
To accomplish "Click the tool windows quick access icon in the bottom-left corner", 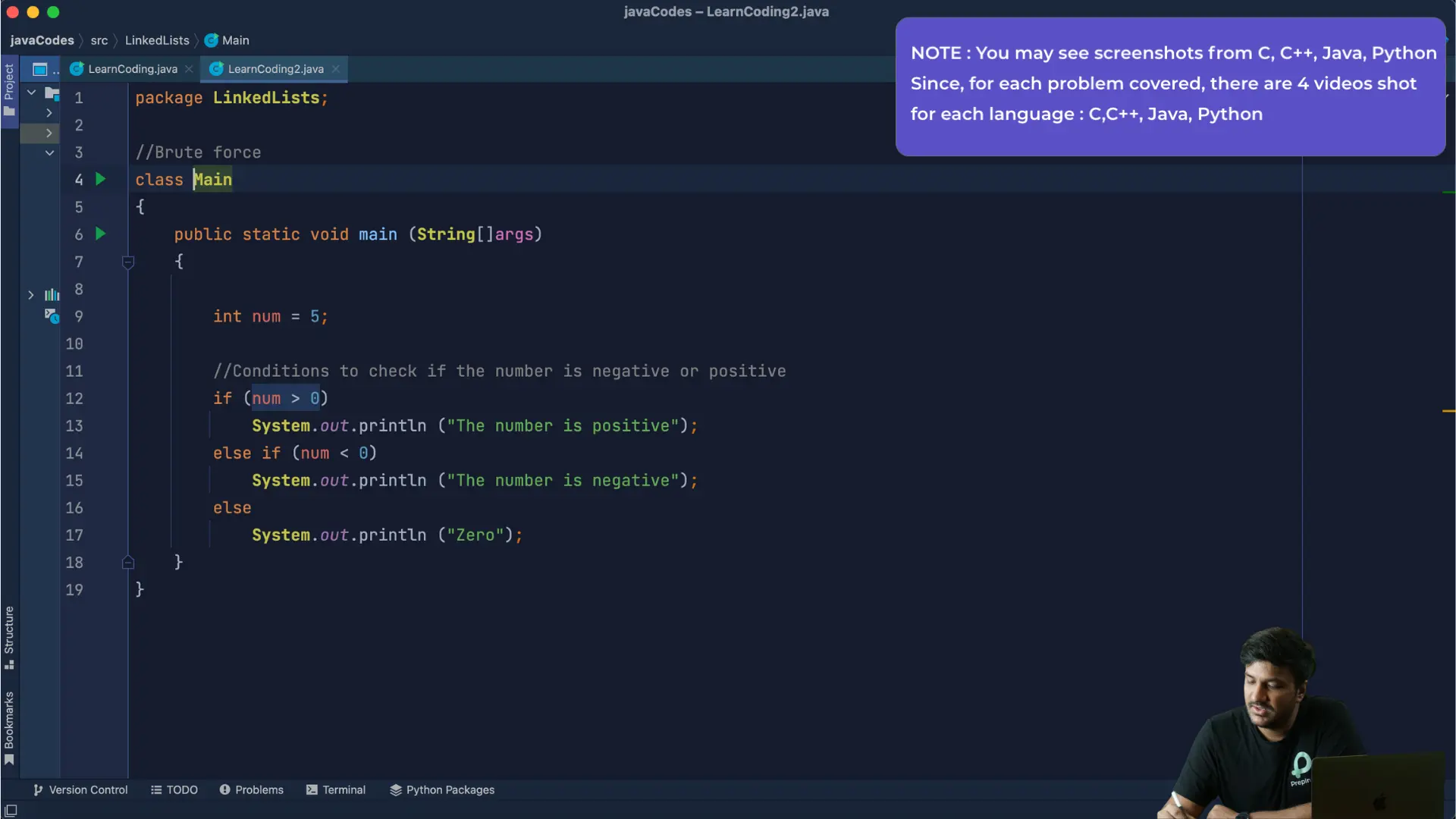I will click(x=11, y=811).
